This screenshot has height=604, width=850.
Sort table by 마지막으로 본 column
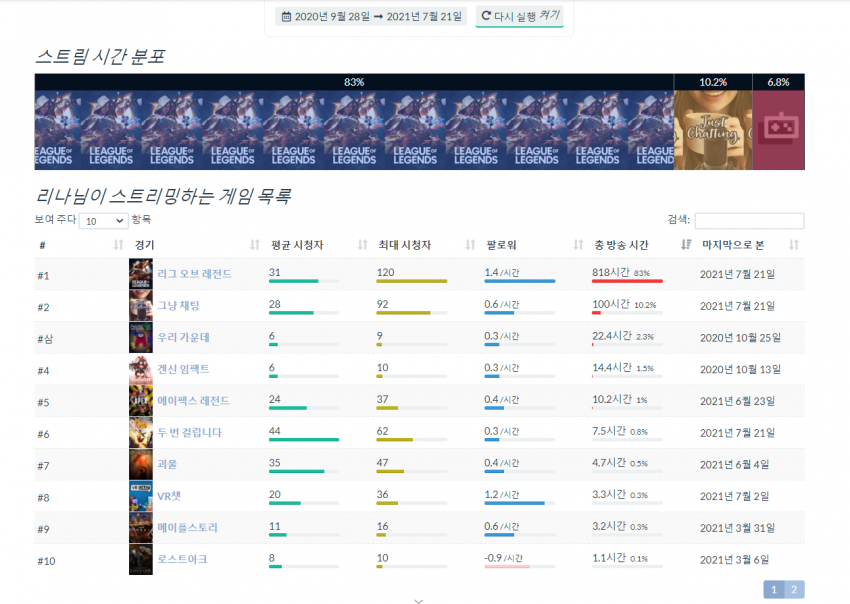[x=751, y=245]
